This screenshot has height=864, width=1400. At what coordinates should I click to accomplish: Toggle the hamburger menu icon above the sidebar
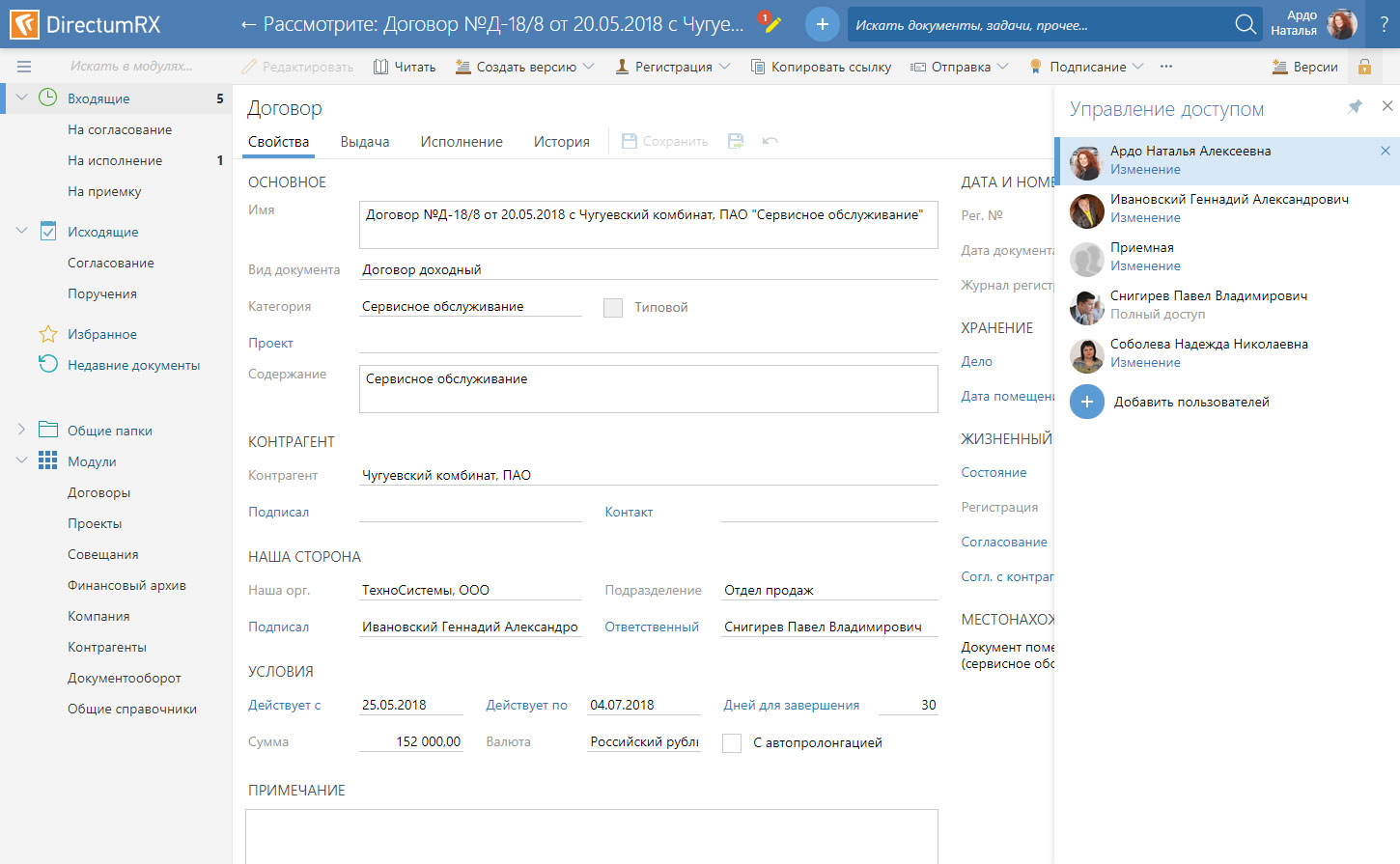click(24, 67)
